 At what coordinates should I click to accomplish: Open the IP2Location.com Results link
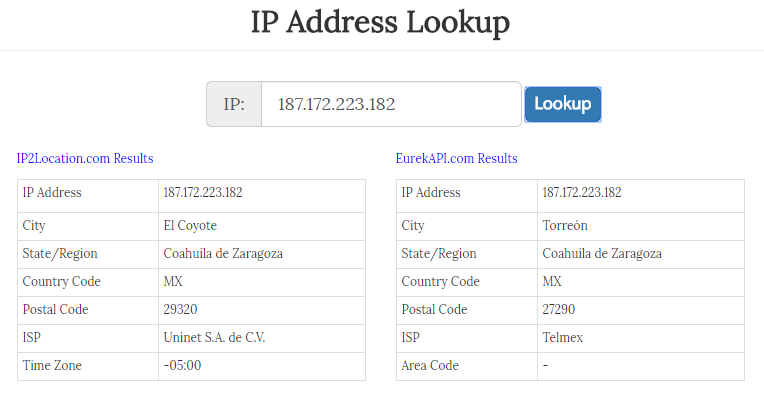(x=85, y=158)
